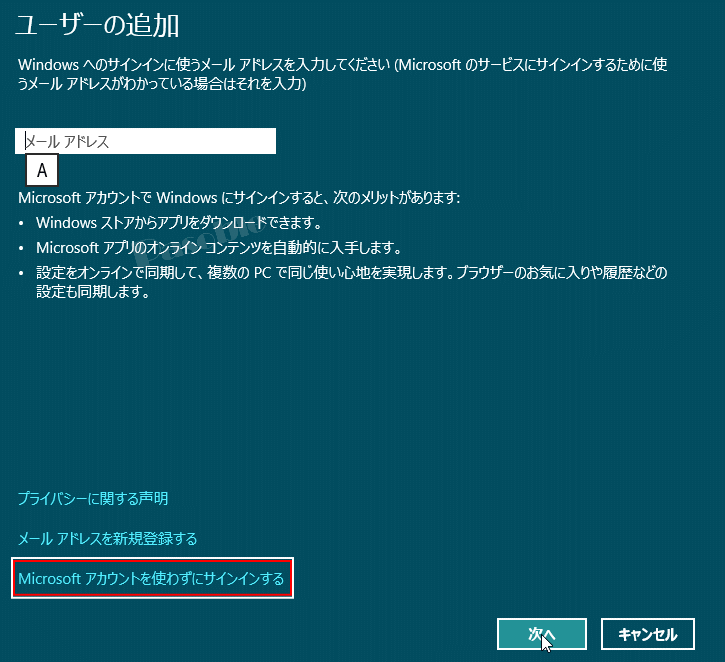Click the 設定をオンラインで同期して bullet text
This screenshot has width=725, height=662.
click(351, 282)
